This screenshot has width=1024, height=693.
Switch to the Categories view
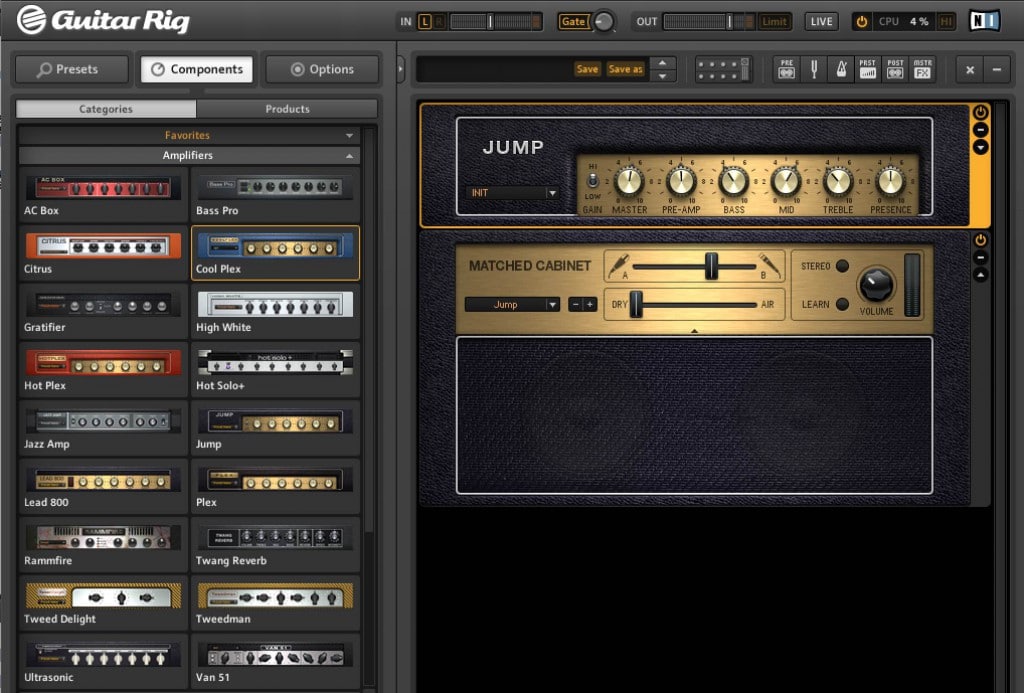[x=106, y=109]
